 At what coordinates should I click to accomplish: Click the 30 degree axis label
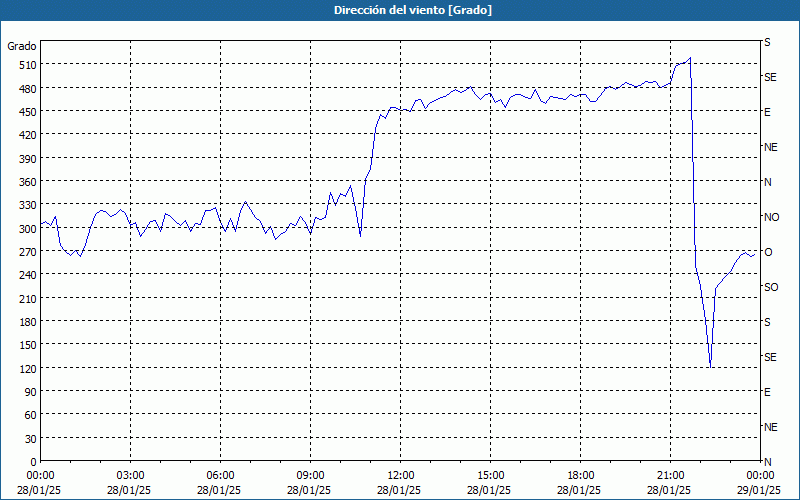click(31, 439)
